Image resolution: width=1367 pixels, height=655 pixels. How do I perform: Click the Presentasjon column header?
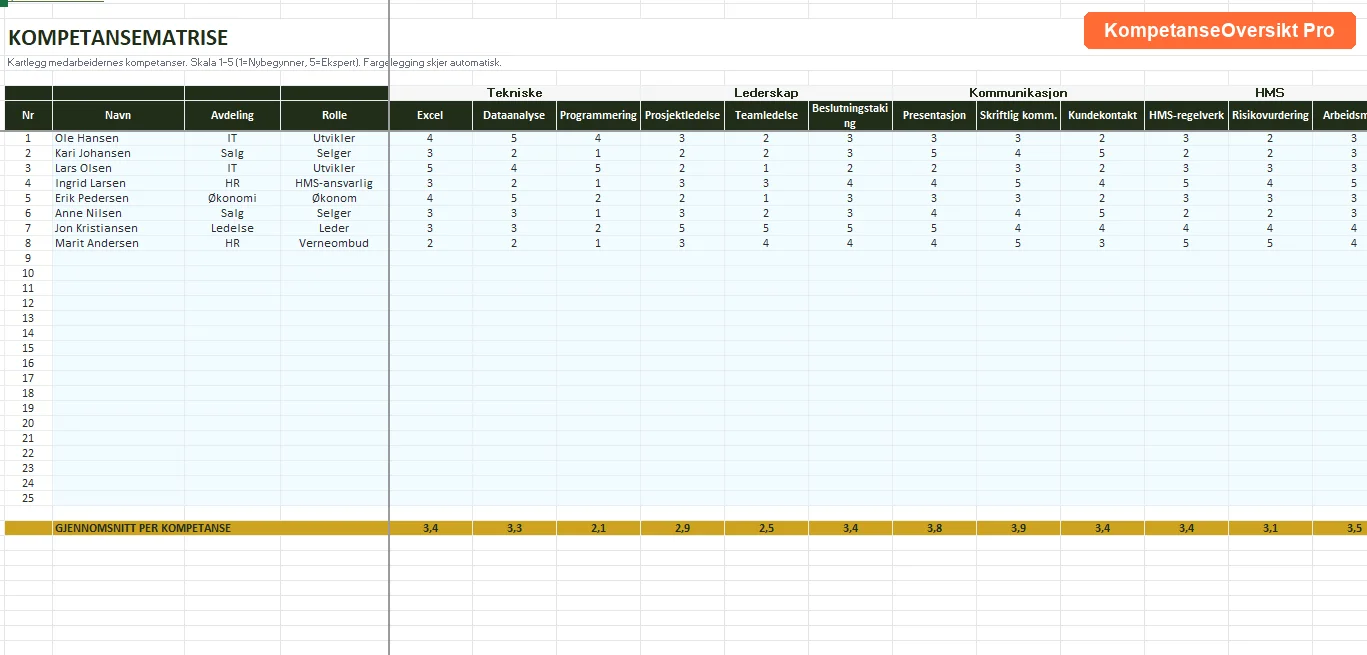[x=934, y=115]
